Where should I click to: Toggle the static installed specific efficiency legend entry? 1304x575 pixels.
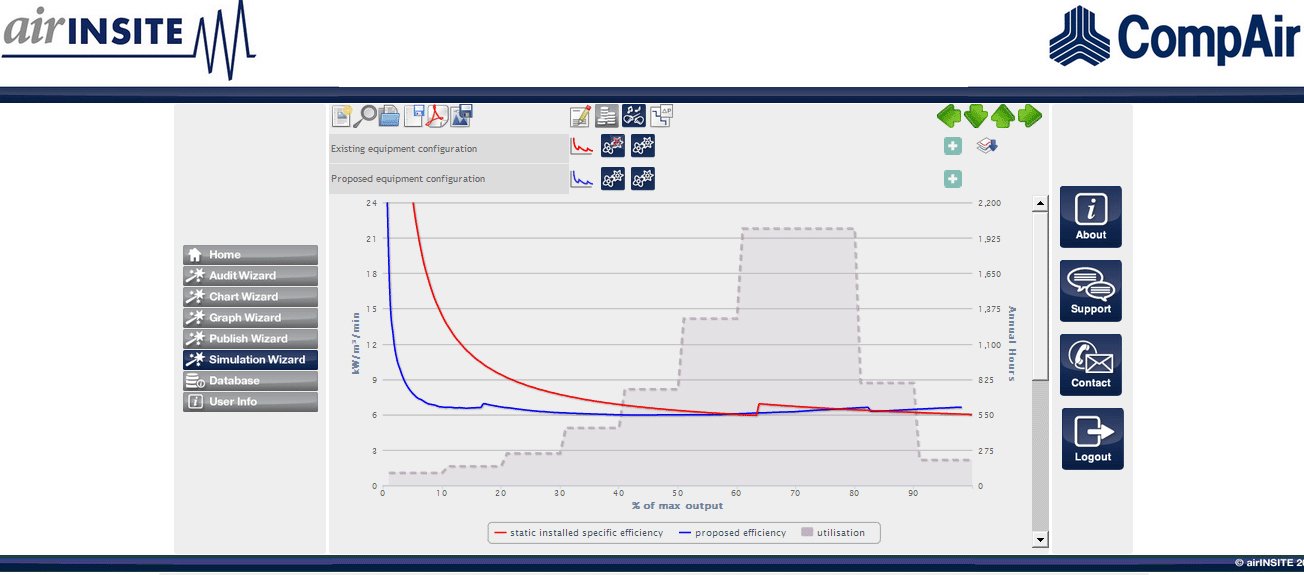coord(579,533)
